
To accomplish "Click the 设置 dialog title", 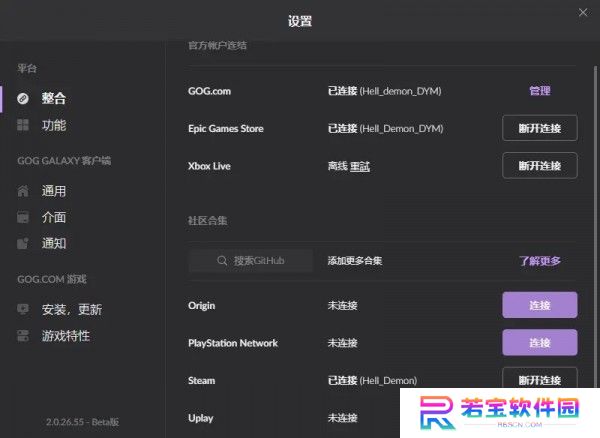I will point(300,21).
